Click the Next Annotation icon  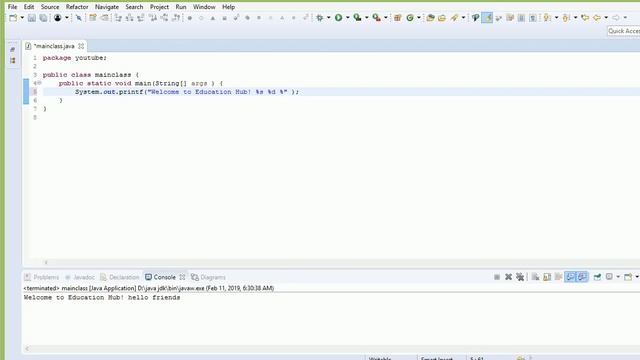pyautogui.click(x=547, y=18)
